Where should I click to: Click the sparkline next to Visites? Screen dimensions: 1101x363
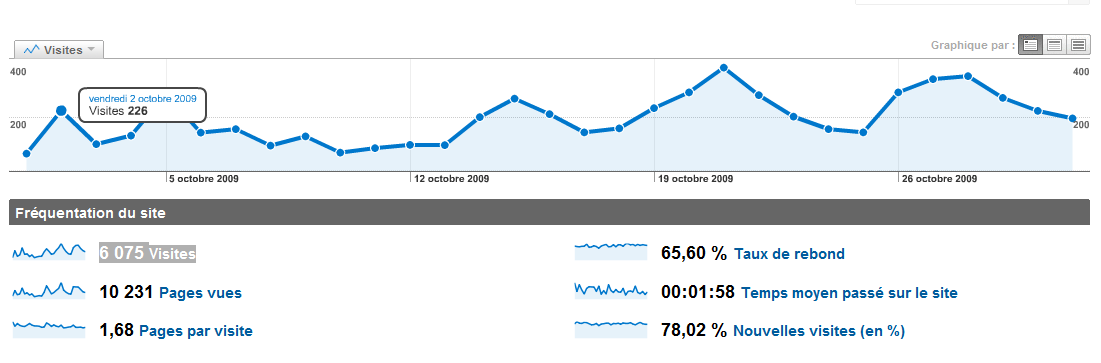[48, 251]
